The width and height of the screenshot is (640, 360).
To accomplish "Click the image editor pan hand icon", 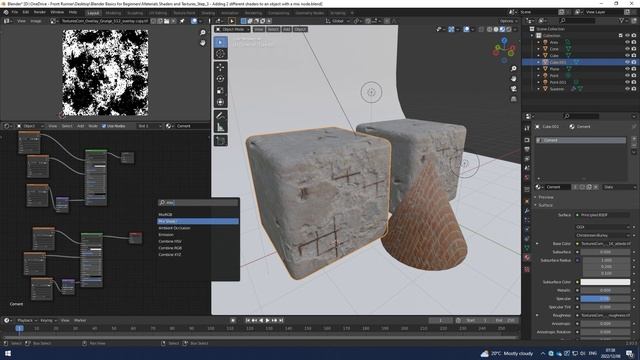I will pos(203,42).
